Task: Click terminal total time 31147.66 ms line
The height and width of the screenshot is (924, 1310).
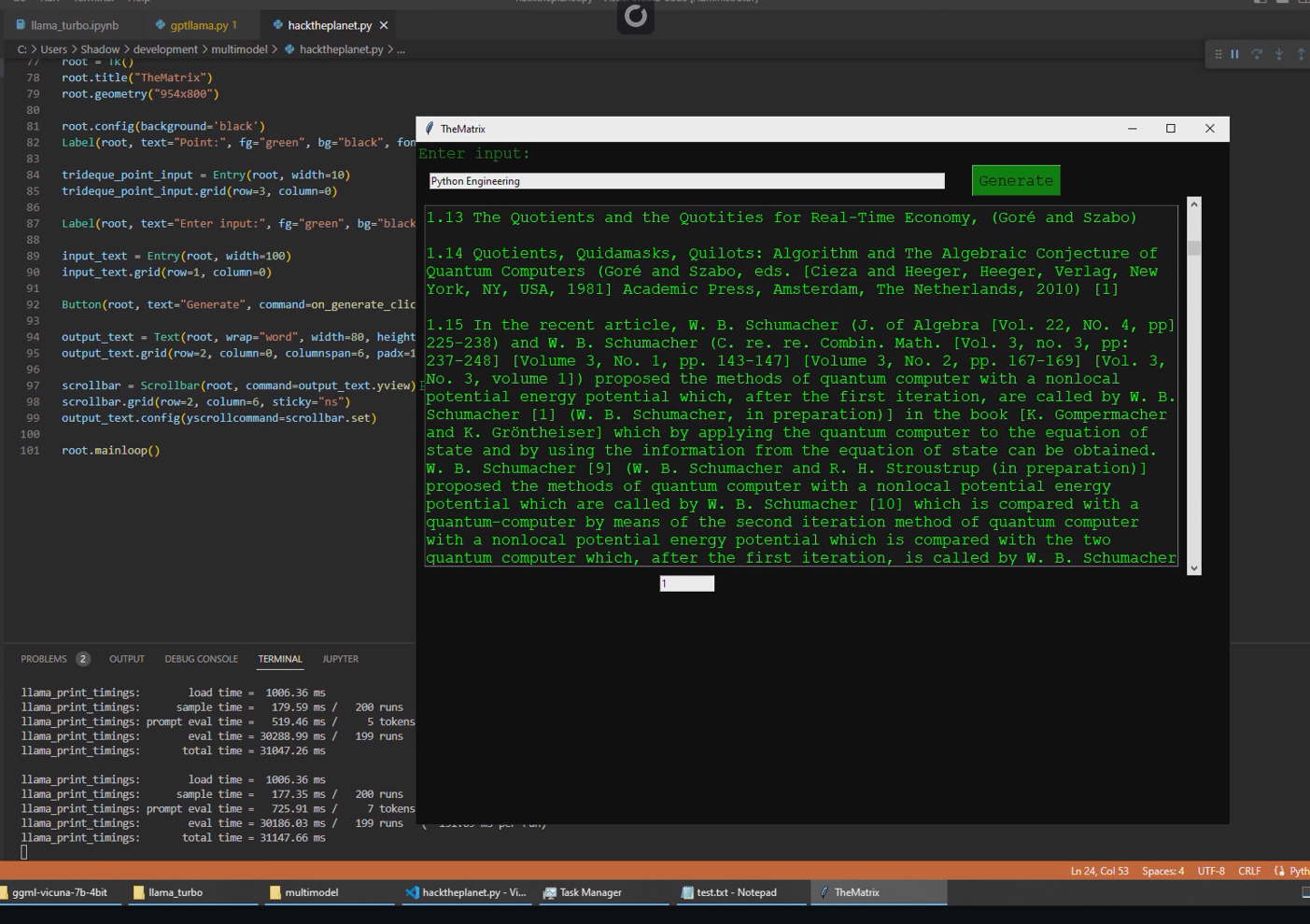Action: [x=174, y=838]
